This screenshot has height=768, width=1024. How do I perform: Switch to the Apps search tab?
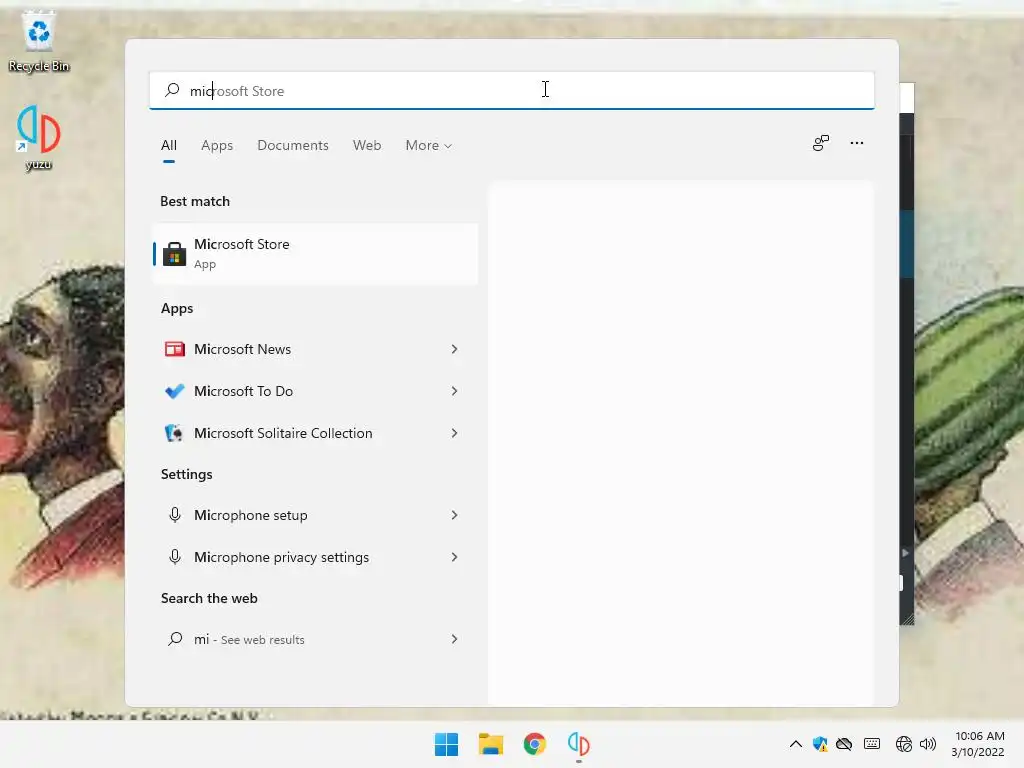point(217,146)
